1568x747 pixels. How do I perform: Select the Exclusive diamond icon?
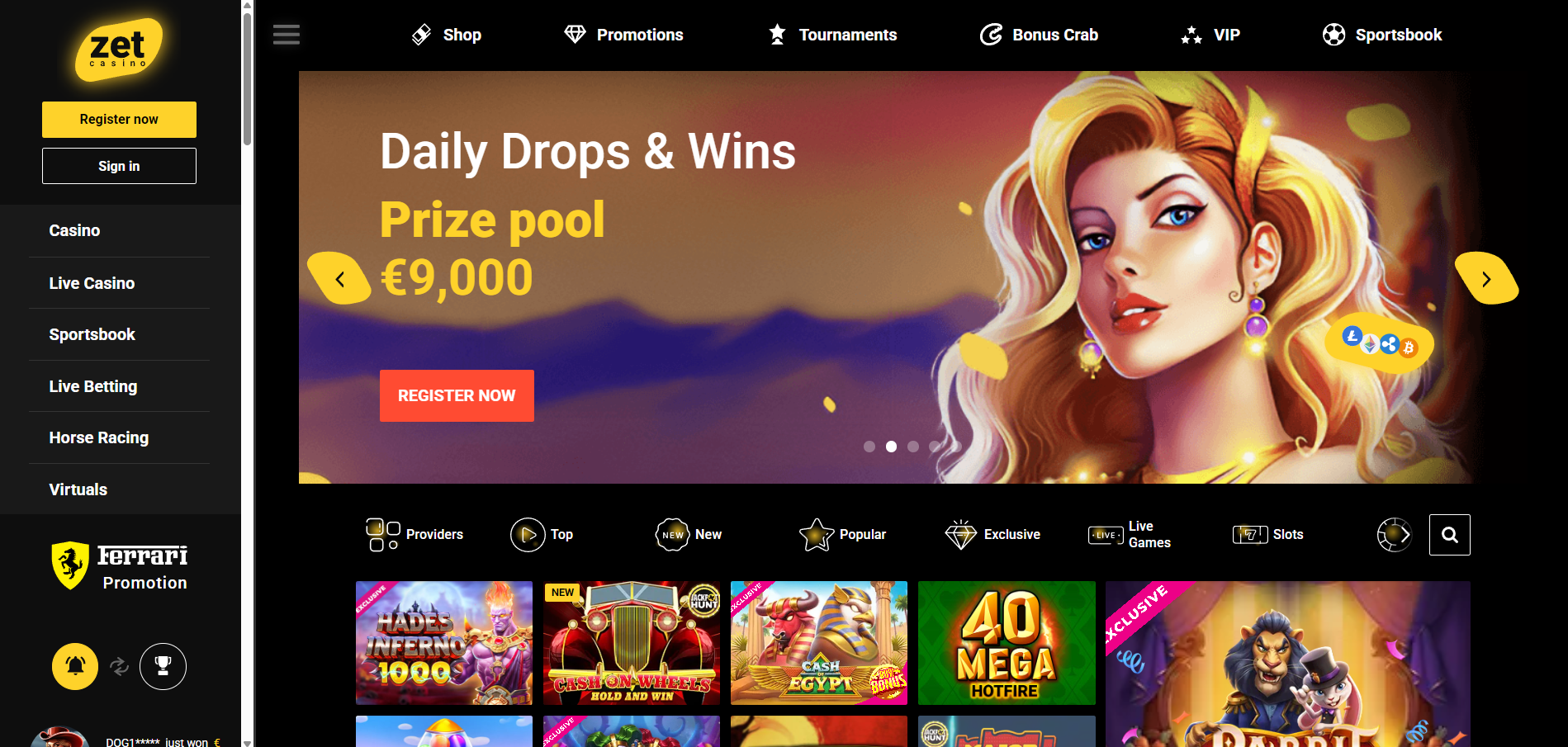(960, 535)
